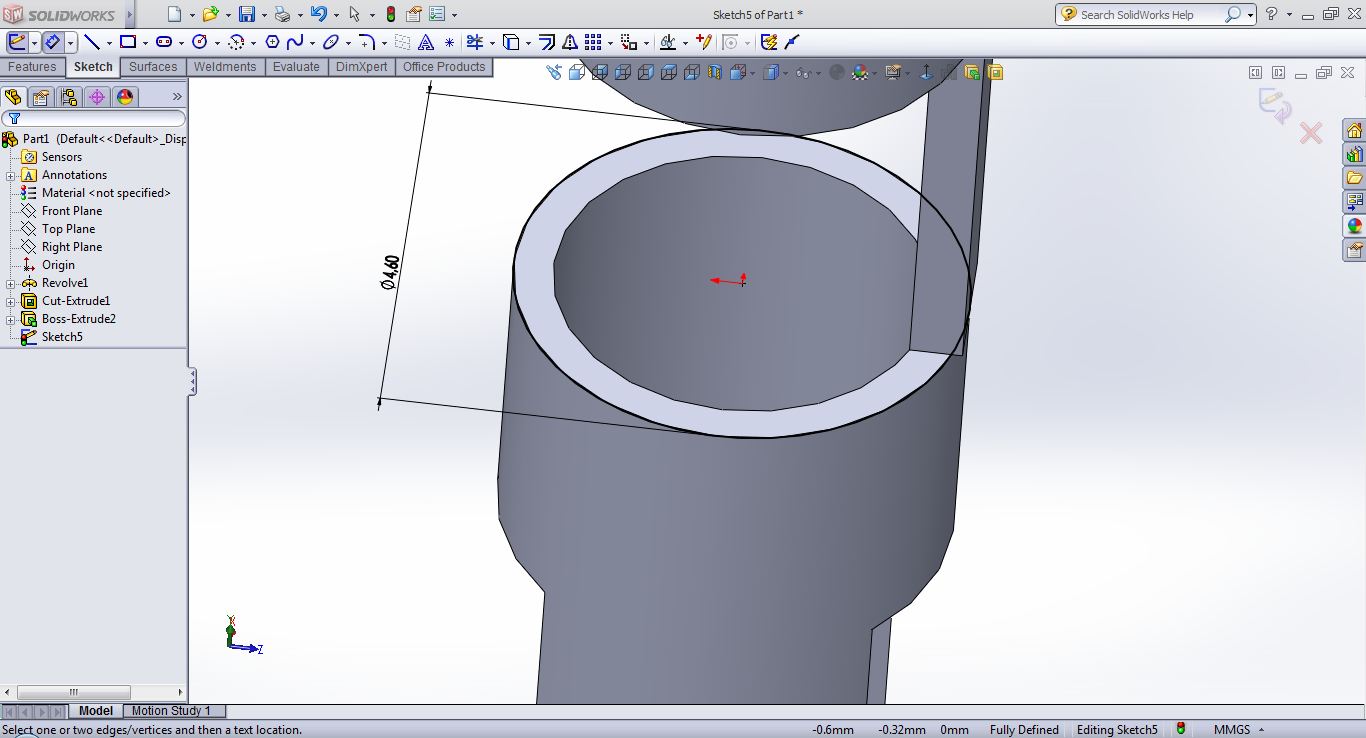Select Sketch5 in the feature tree
The width and height of the screenshot is (1366, 738).
click(x=62, y=337)
